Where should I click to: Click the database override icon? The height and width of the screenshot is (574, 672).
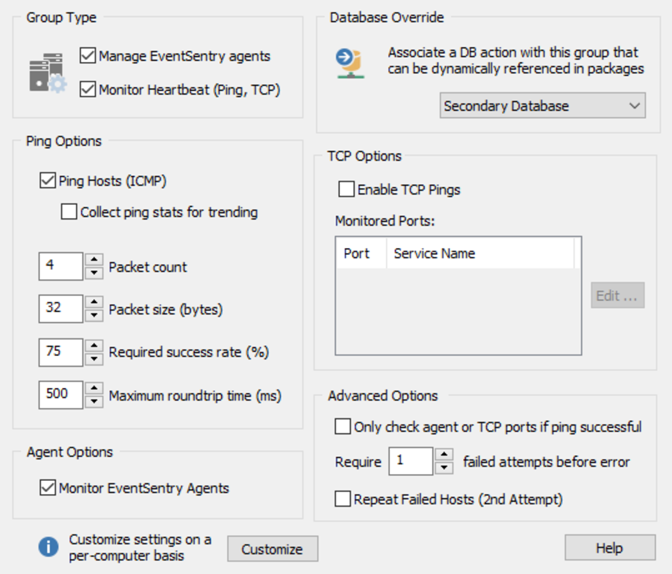coord(351,63)
